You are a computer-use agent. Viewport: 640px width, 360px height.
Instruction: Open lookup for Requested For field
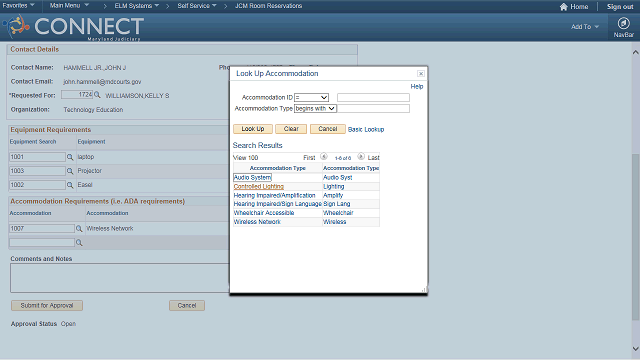[97, 95]
